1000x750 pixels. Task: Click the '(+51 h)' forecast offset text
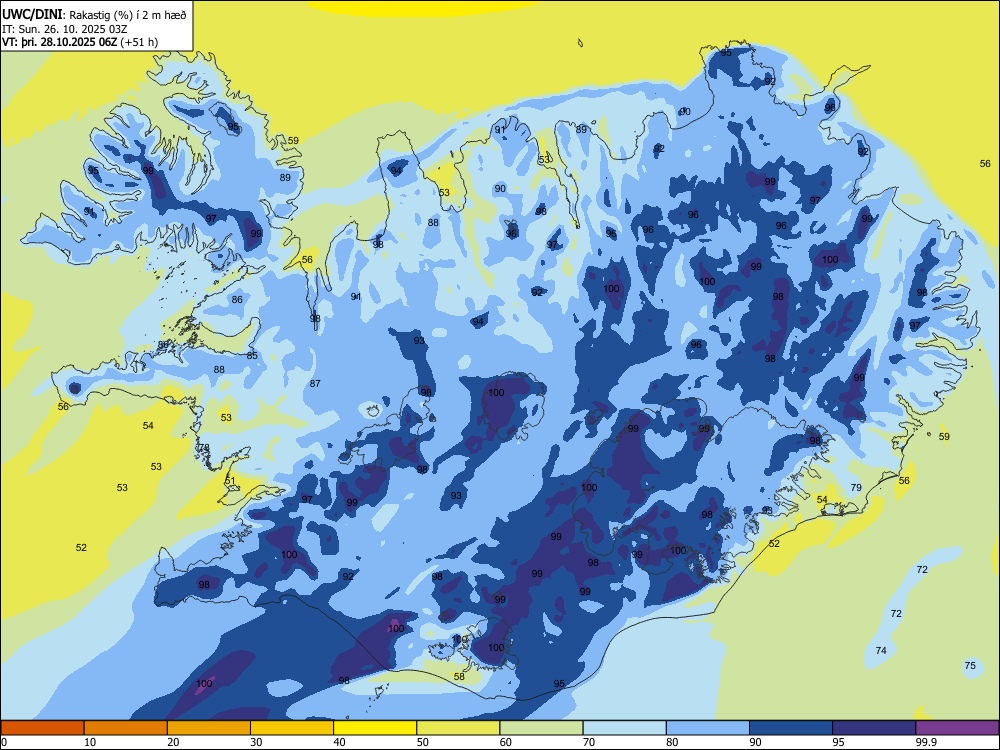tap(139, 42)
